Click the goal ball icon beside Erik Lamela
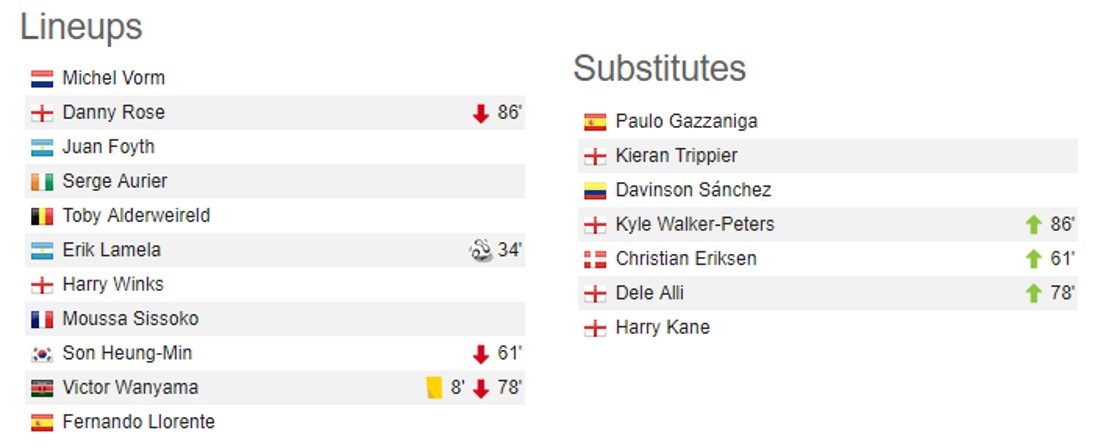Image resolution: width=1106 pixels, height=447 pixels. 481,250
